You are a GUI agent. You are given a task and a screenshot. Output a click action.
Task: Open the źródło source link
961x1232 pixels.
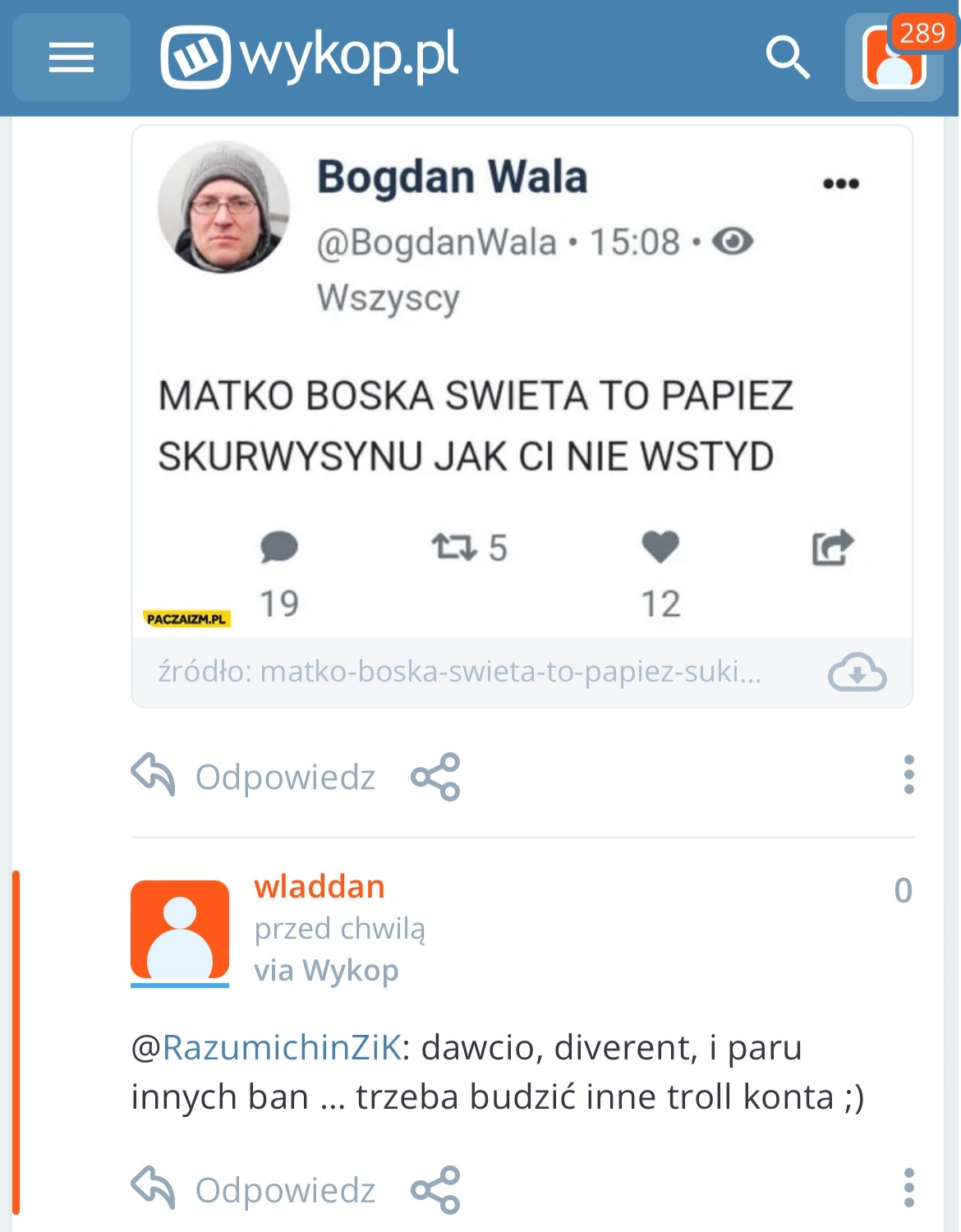(x=459, y=673)
